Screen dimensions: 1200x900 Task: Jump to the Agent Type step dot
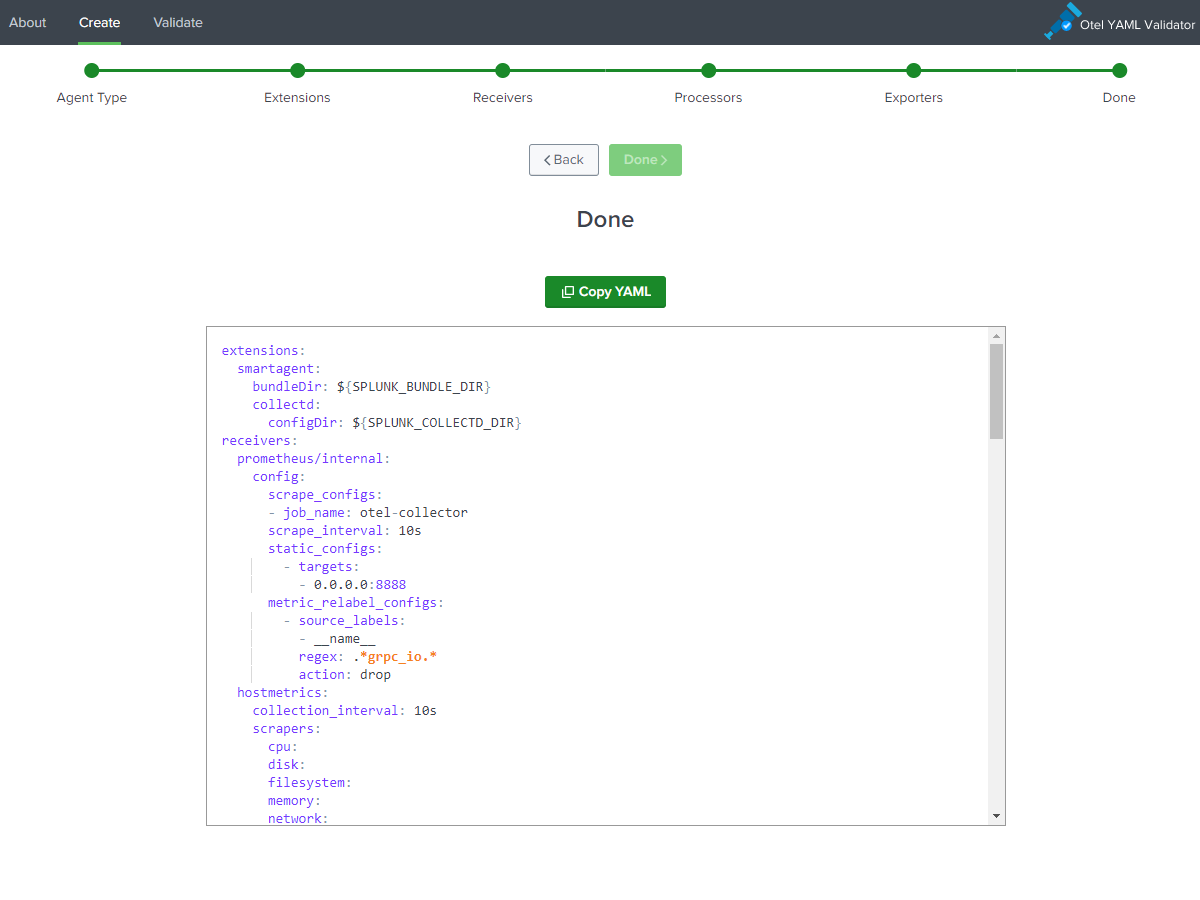pyautogui.click(x=92, y=70)
